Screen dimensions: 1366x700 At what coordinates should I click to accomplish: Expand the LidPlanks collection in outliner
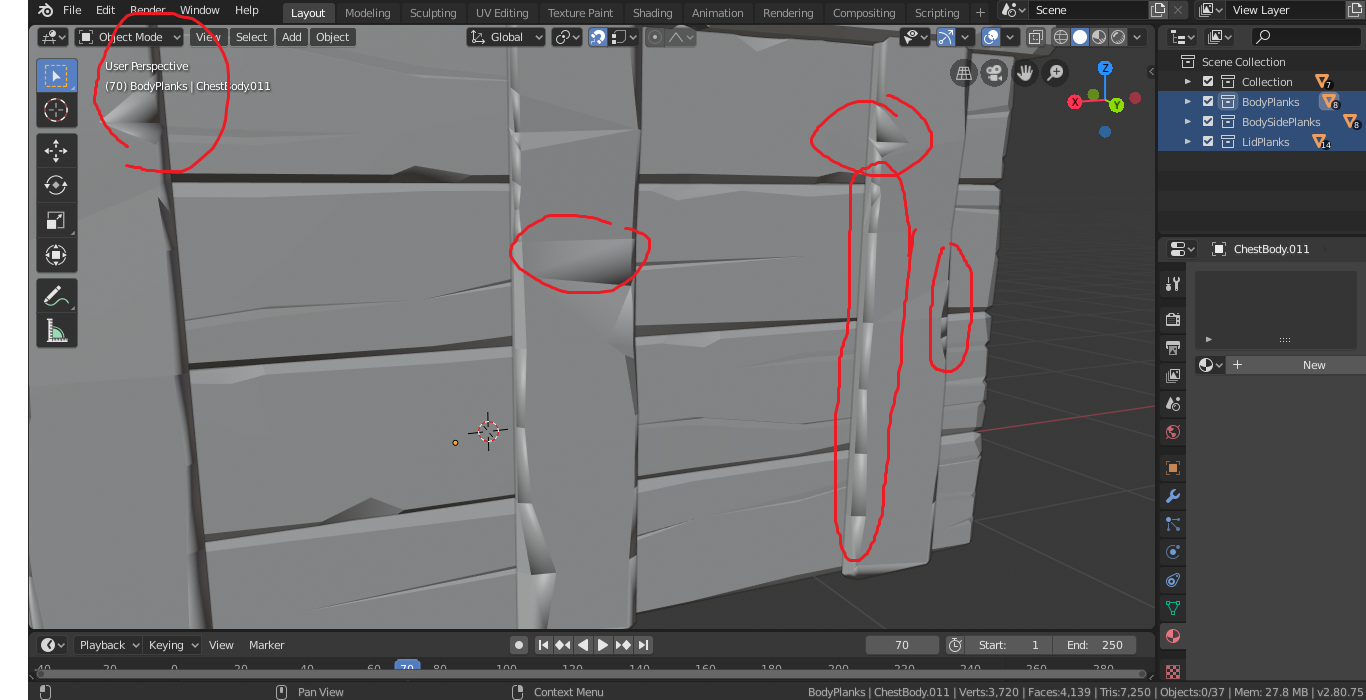click(1188, 142)
